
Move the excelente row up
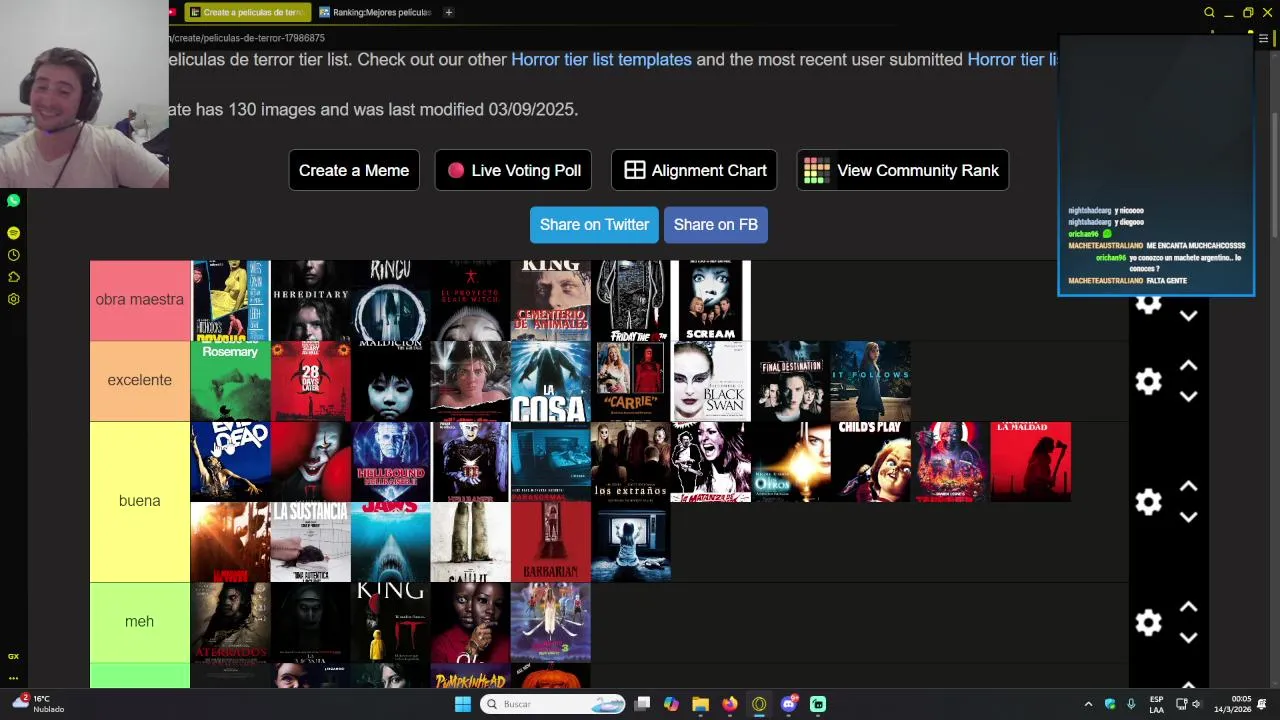(1188, 366)
